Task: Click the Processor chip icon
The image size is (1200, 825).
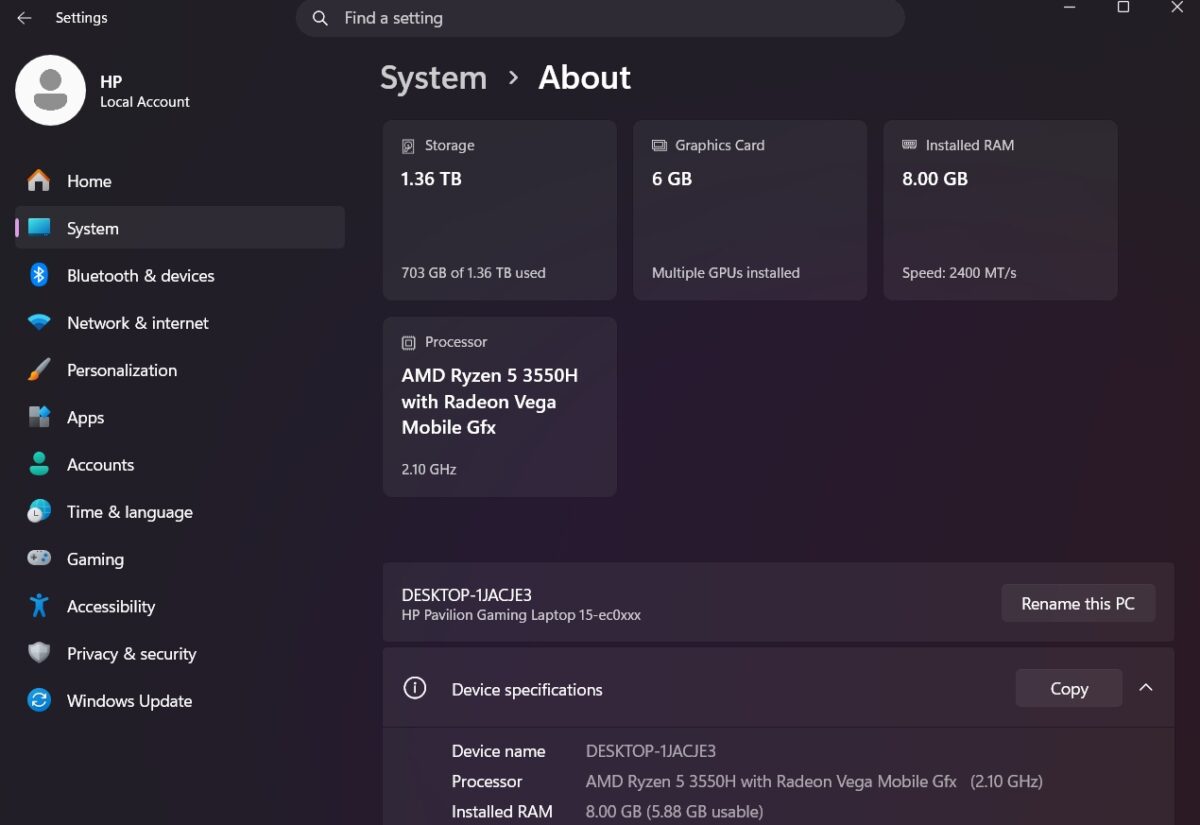Action: [x=408, y=342]
